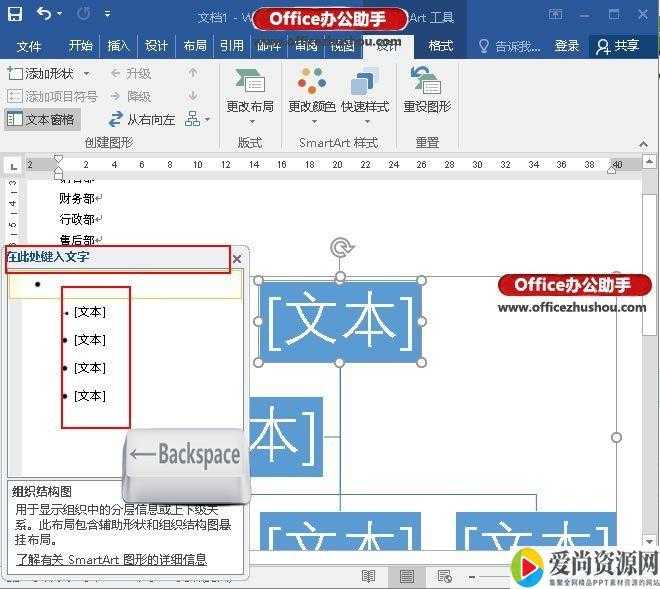
Task: Open the 更改颜色 color palette
Action: [312, 83]
